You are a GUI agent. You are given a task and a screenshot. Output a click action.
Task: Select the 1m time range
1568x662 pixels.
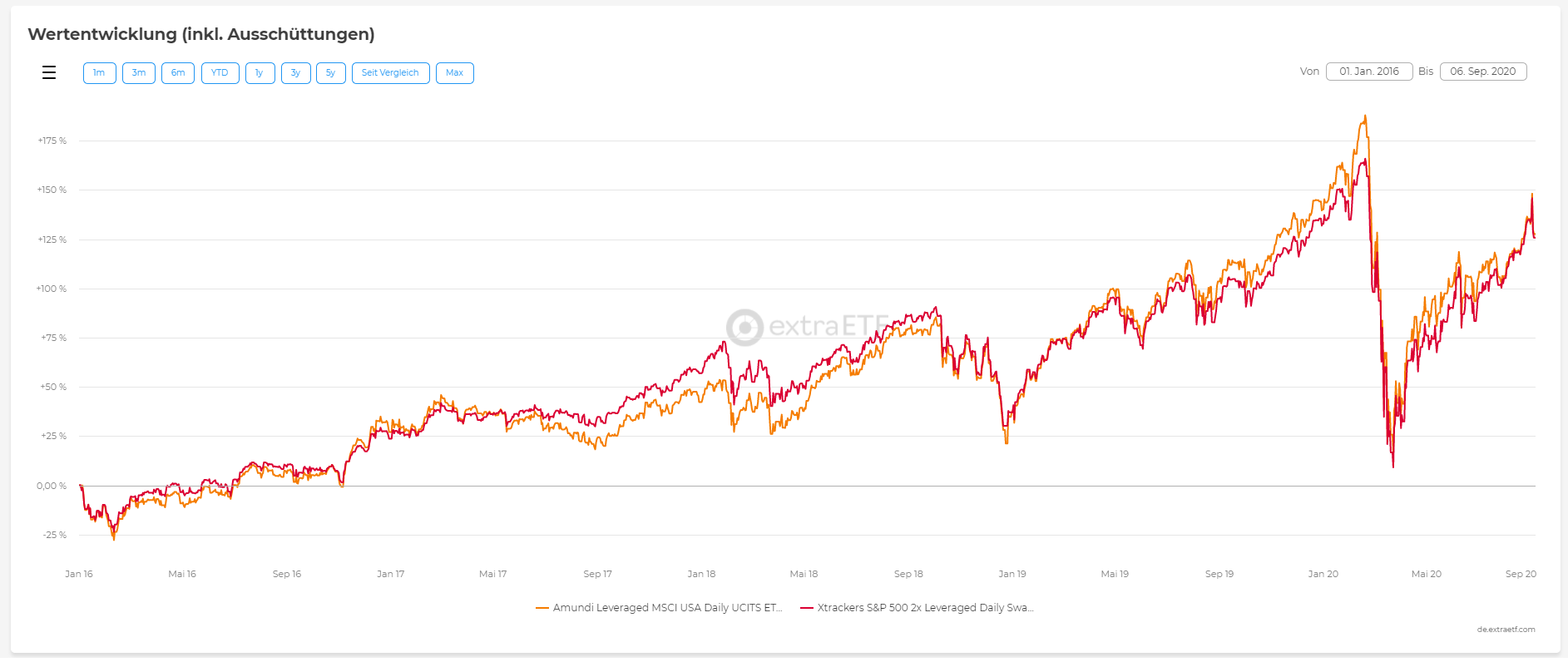(x=99, y=73)
